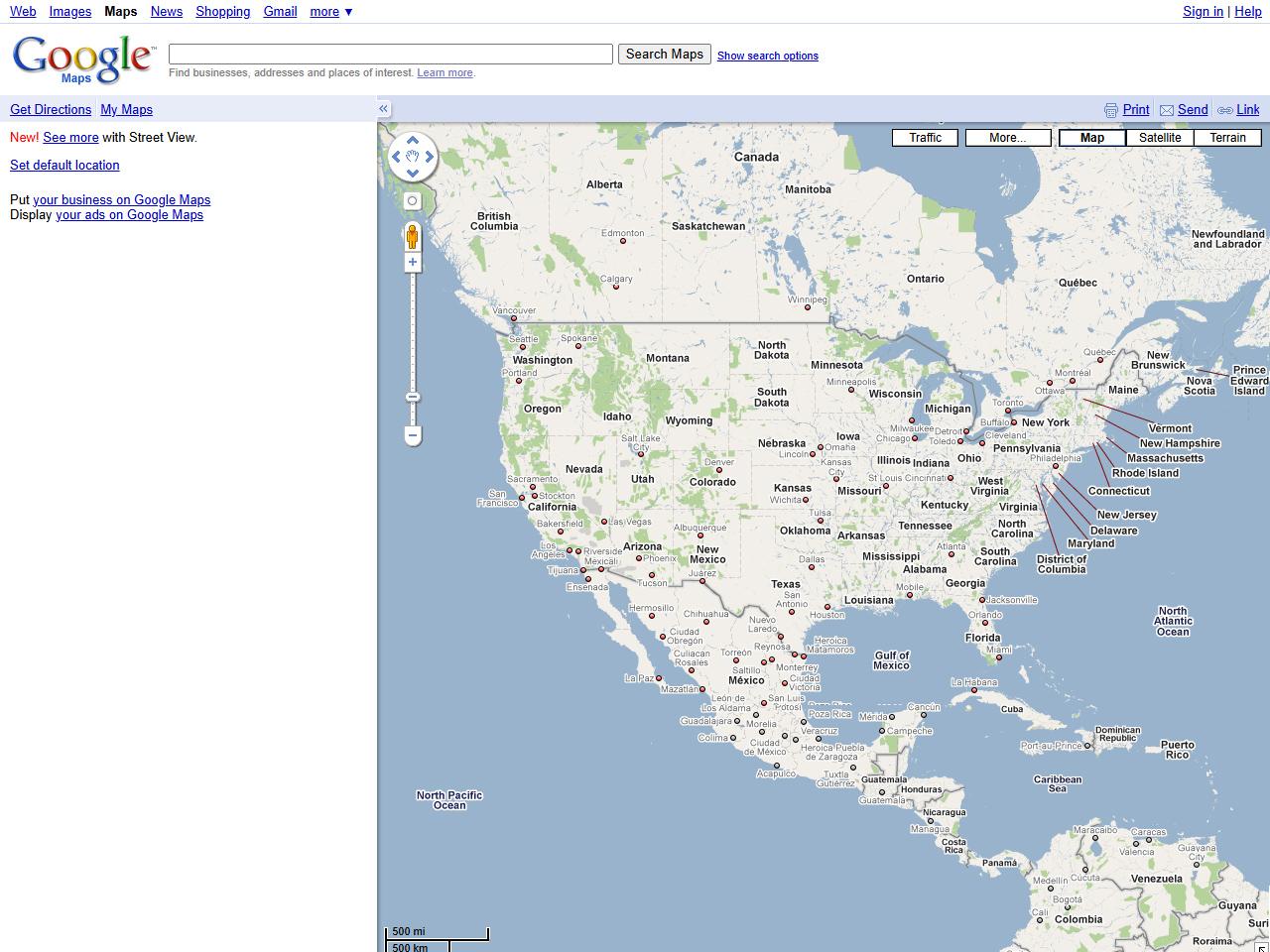Viewport: 1270px width, 952px height.
Task: Click upper part of zoom slider track
Action: [x=413, y=297]
